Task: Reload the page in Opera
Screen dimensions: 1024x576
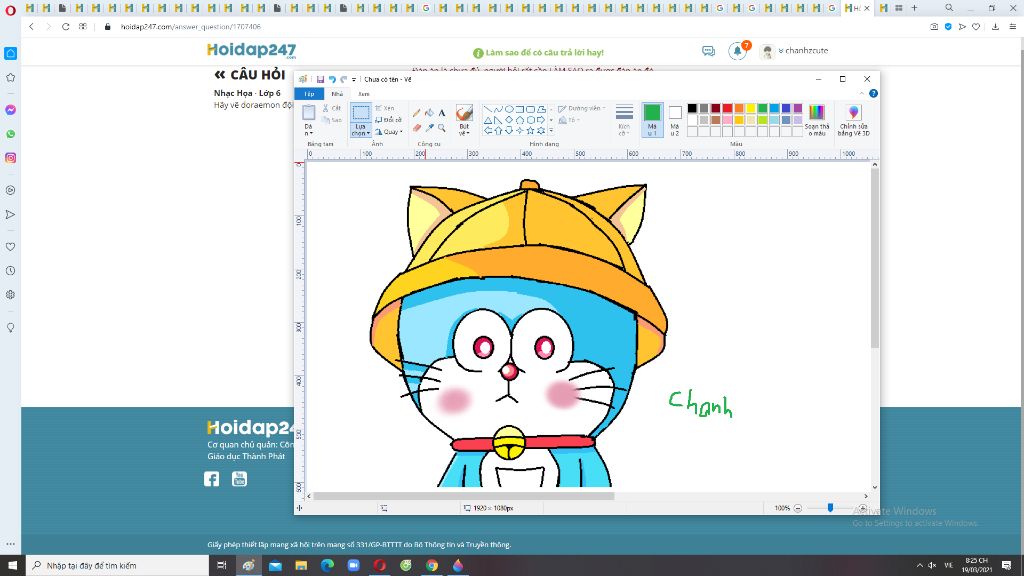Action: (65, 27)
